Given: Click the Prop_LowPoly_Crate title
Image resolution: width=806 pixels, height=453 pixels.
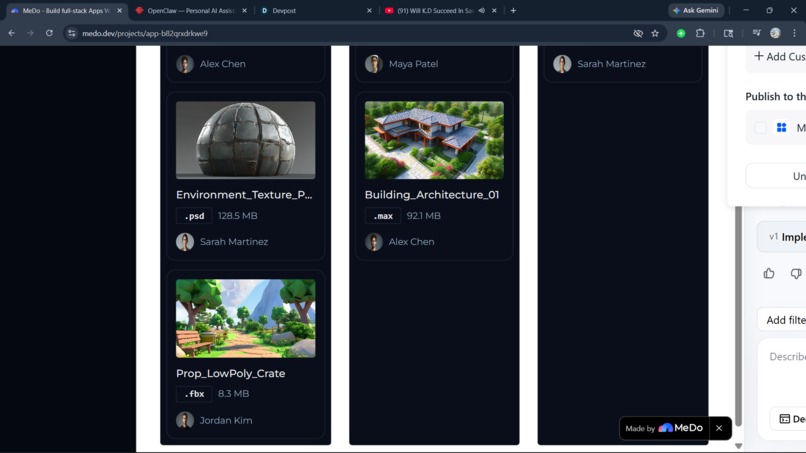Looking at the screenshot, I should pos(230,373).
